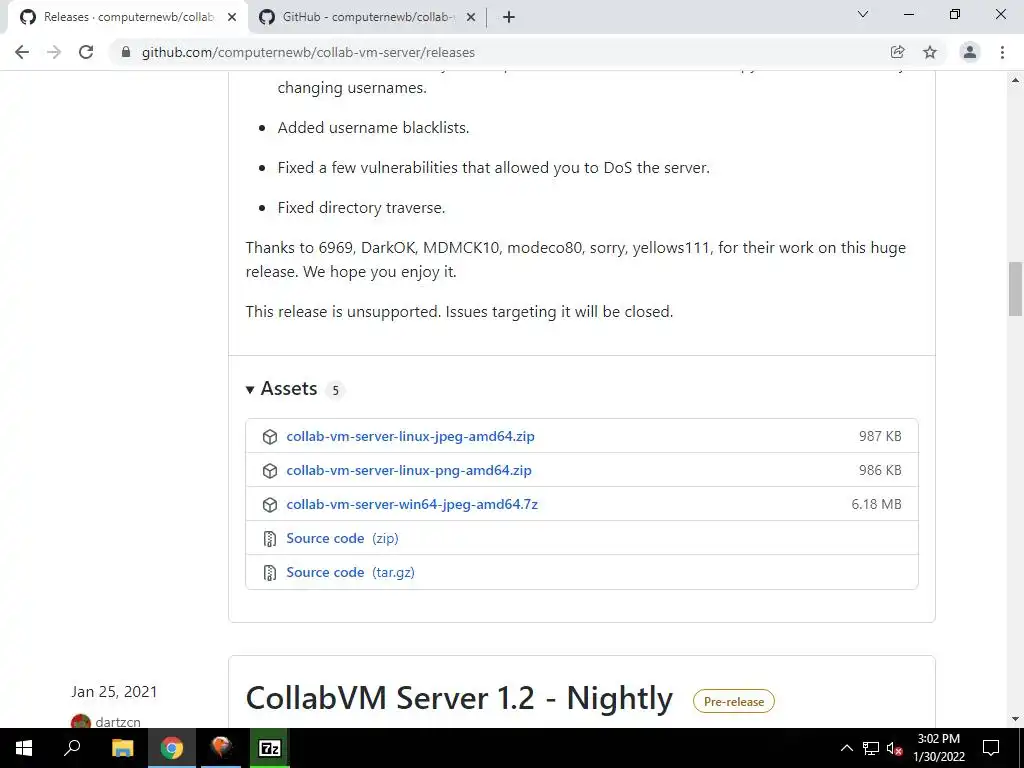
Task: Collapse the Assets section
Action: tap(281, 389)
